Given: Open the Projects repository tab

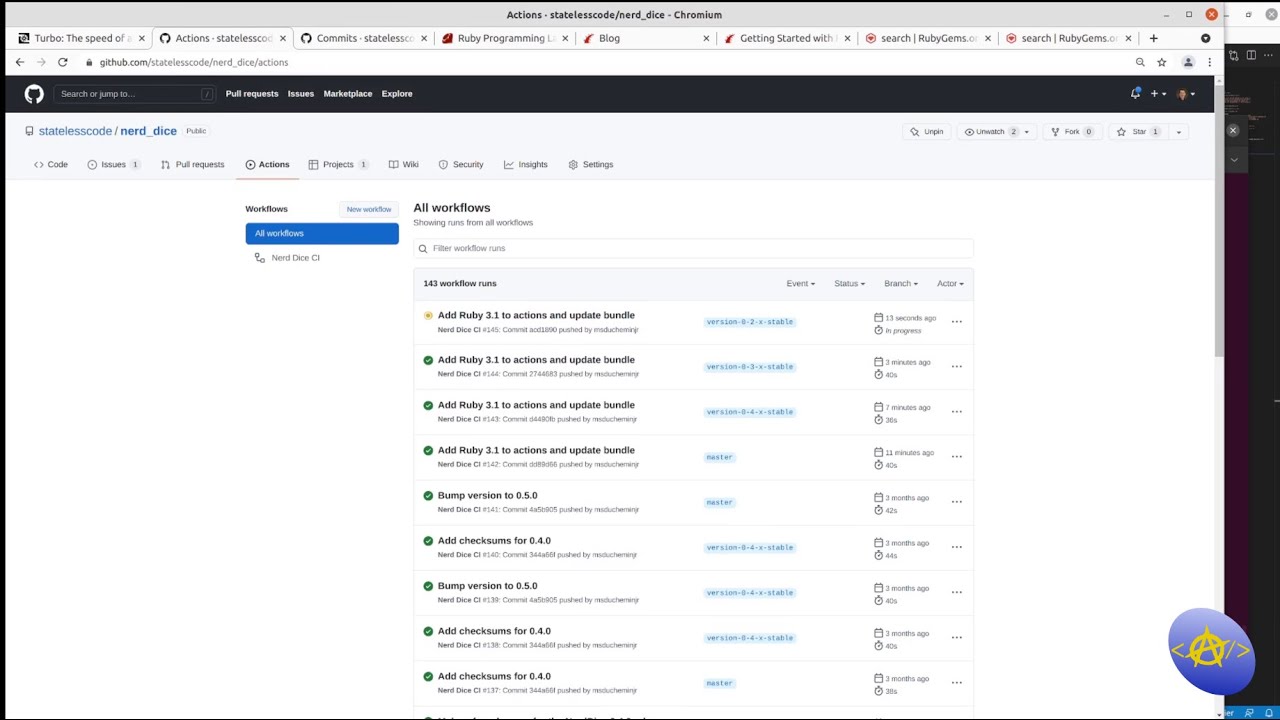Looking at the screenshot, I should tap(338, 164).
